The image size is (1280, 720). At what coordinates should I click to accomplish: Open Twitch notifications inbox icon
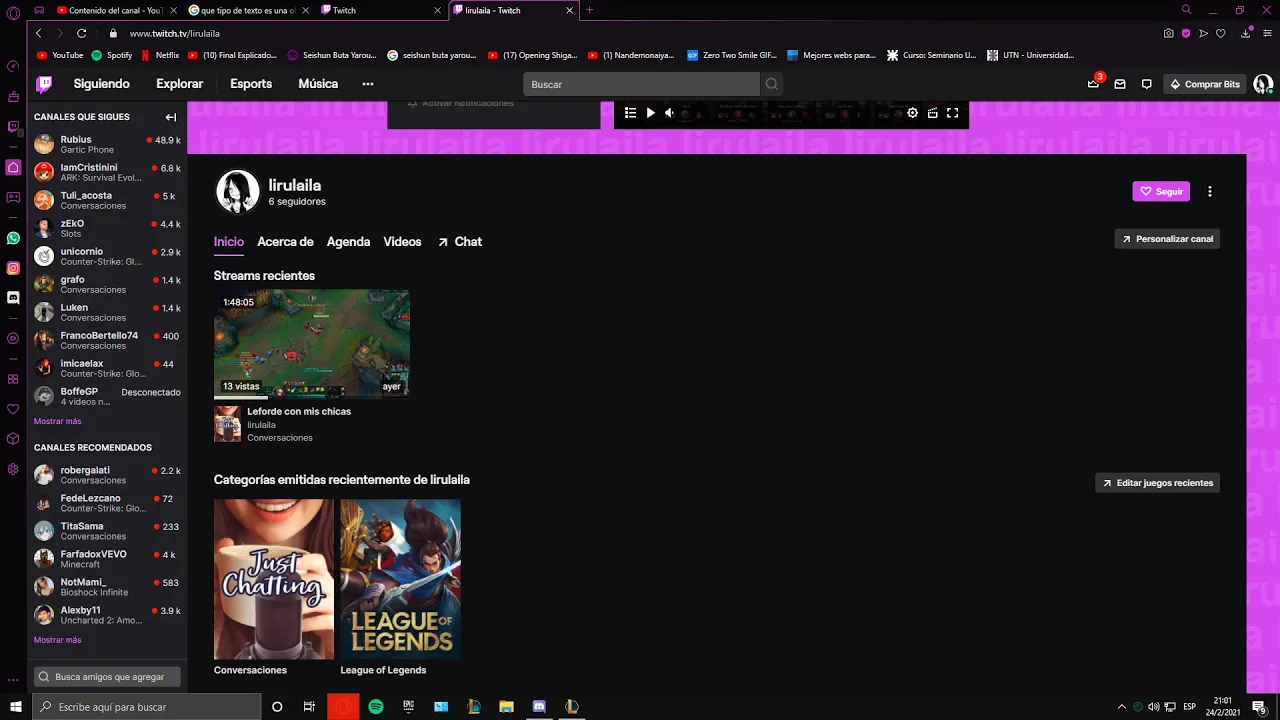pyautogui.click(x=1120, y=84)
